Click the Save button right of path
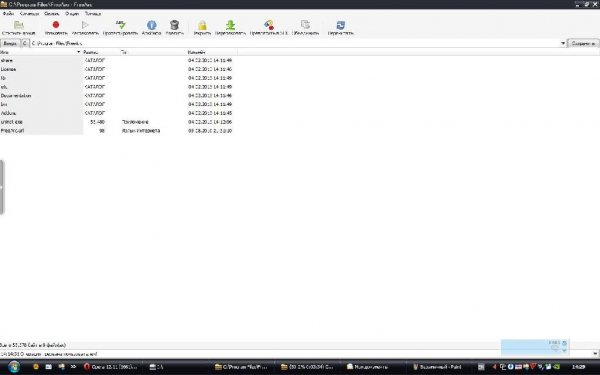600x375 pixels. click(x=583, y=43)
